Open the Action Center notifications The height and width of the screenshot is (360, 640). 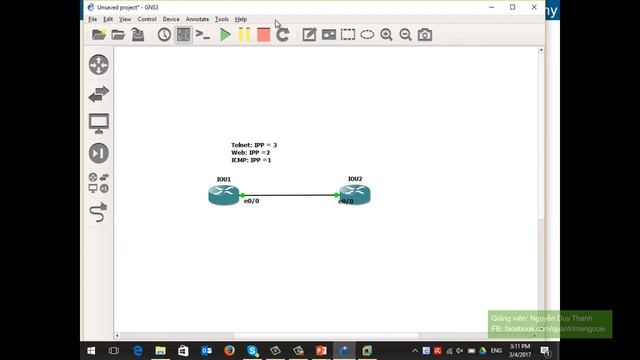[545, 351]
